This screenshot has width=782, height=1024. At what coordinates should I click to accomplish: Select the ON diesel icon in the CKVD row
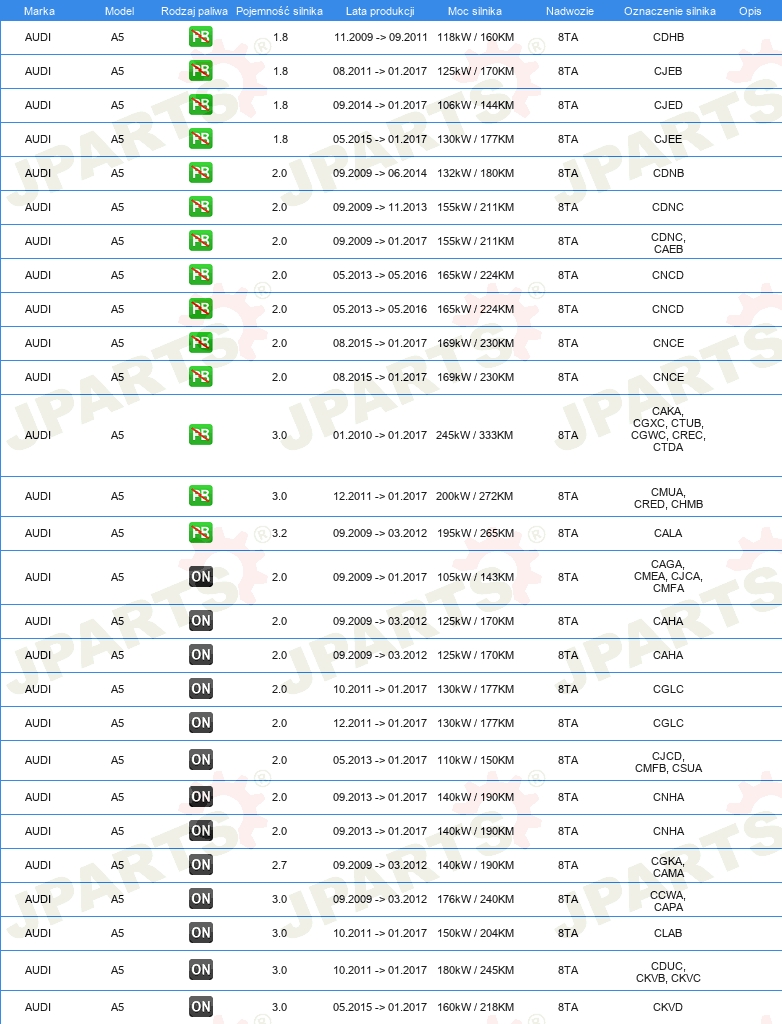pyautogui.click(x=201, y=1007)
